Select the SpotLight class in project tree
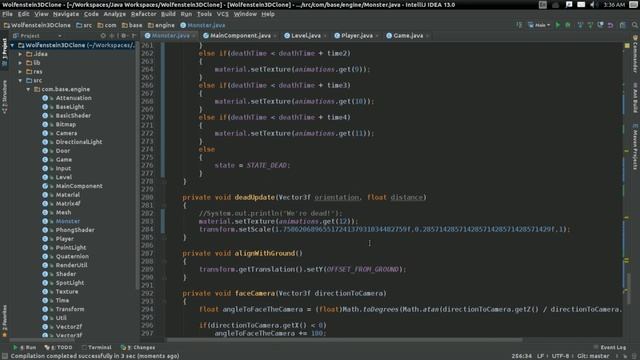640x360 pixels. coord(70,283)
